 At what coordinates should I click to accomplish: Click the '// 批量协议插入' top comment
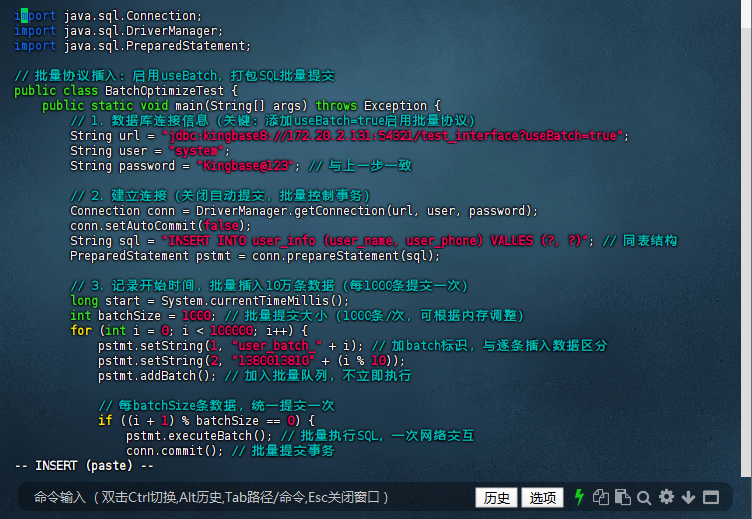(x=175, y=76)
